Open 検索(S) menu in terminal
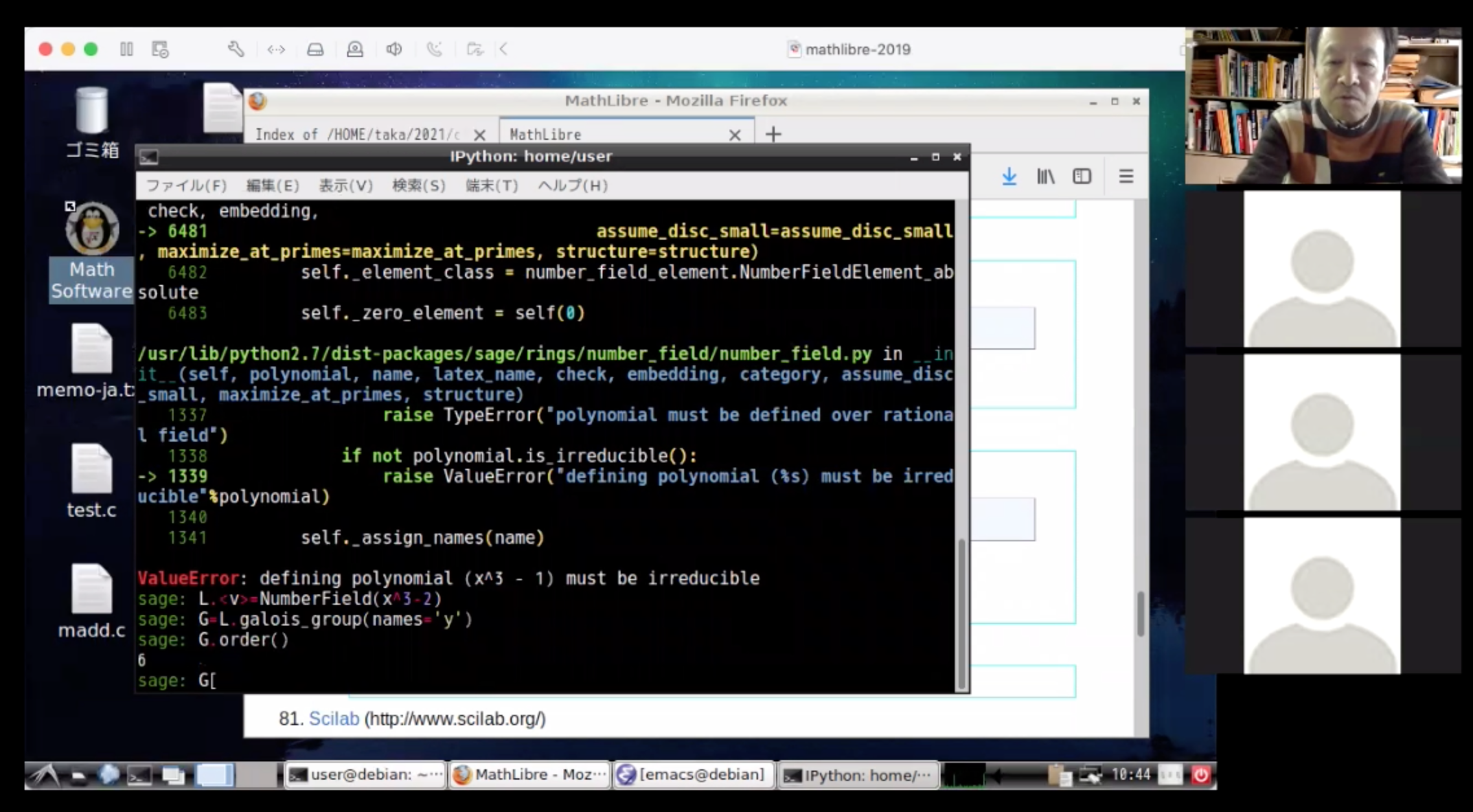This screenshot has width=1473, height=812. click(x=419, y=186)
